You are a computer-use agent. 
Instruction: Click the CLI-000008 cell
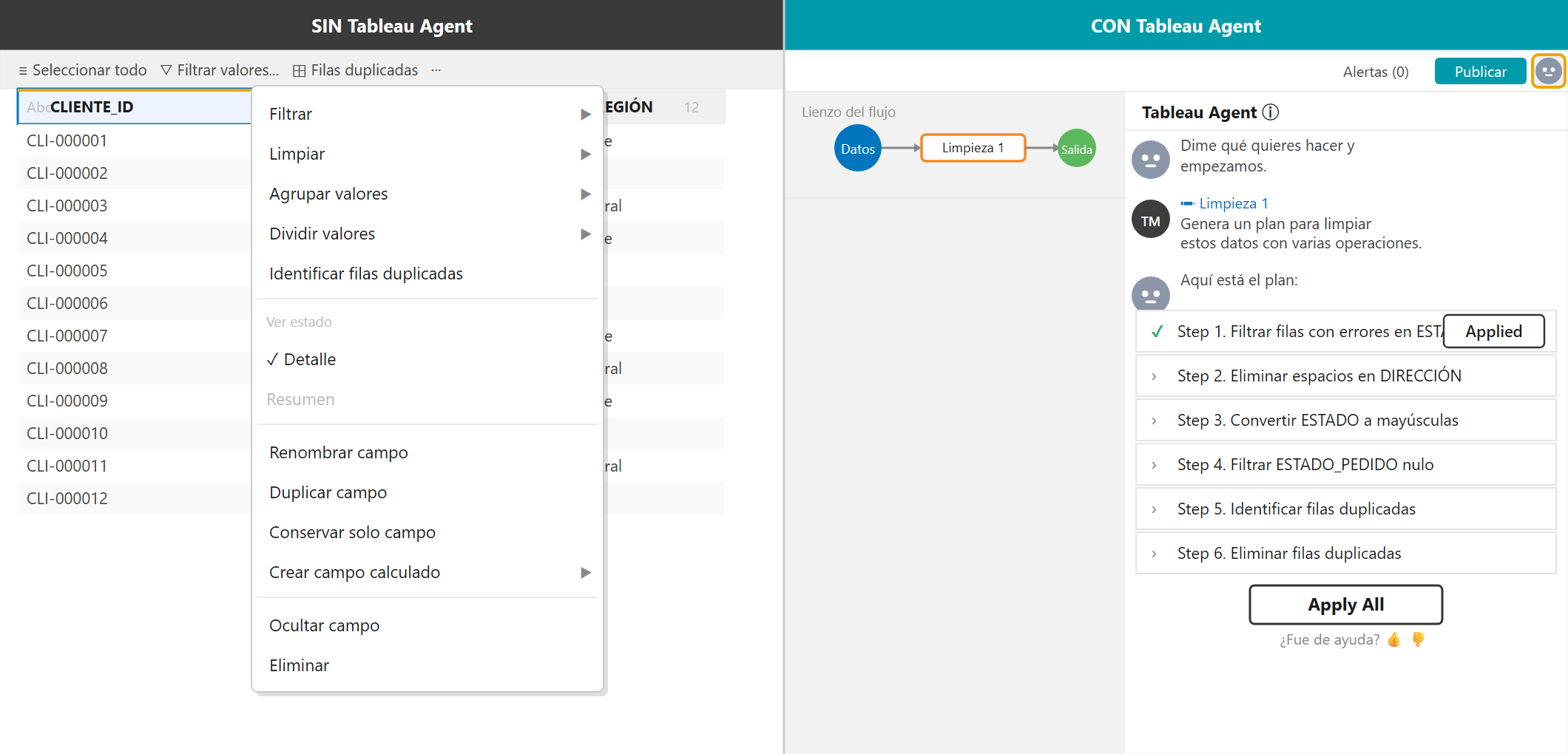click(134, 368)
